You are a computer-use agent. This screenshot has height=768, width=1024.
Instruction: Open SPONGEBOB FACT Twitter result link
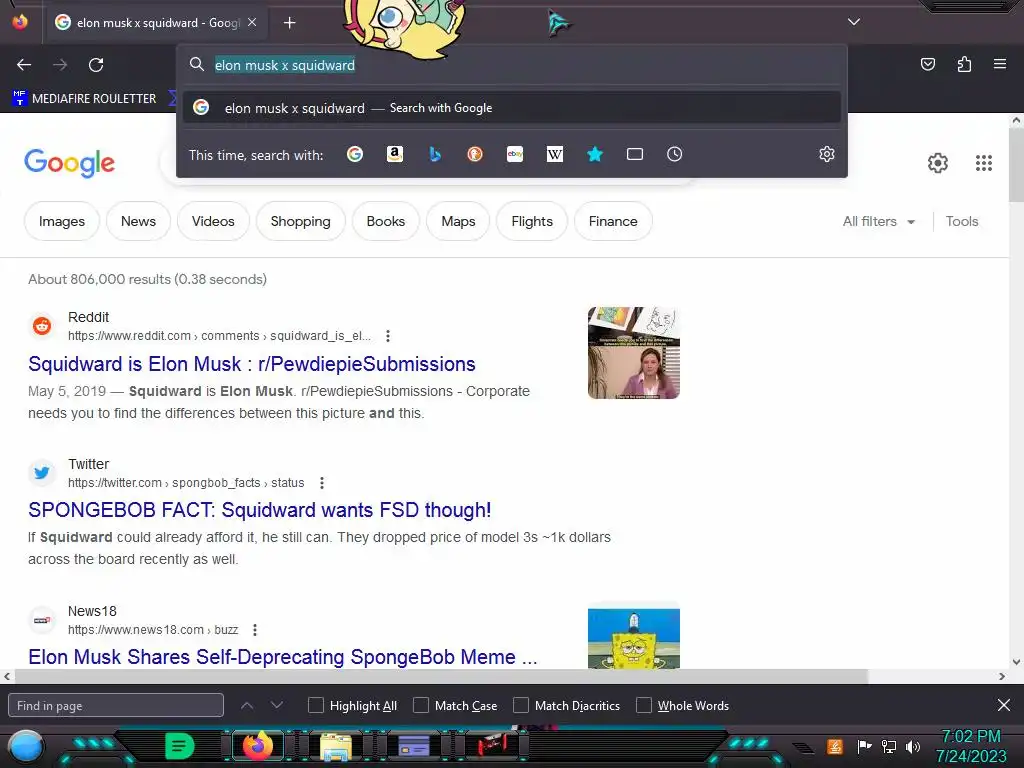pos(259,510)
